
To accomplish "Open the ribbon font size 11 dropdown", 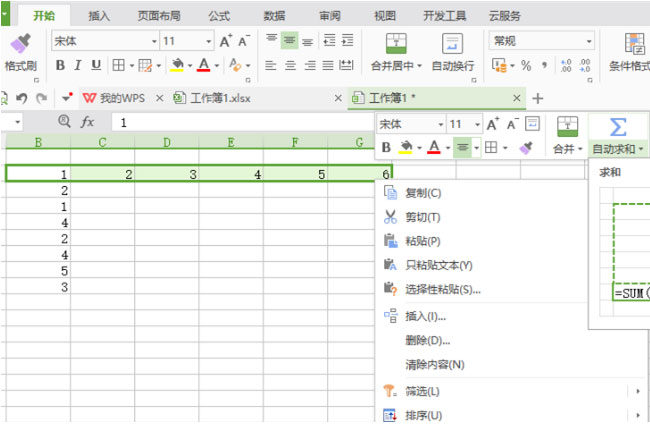I will point(209,41).
